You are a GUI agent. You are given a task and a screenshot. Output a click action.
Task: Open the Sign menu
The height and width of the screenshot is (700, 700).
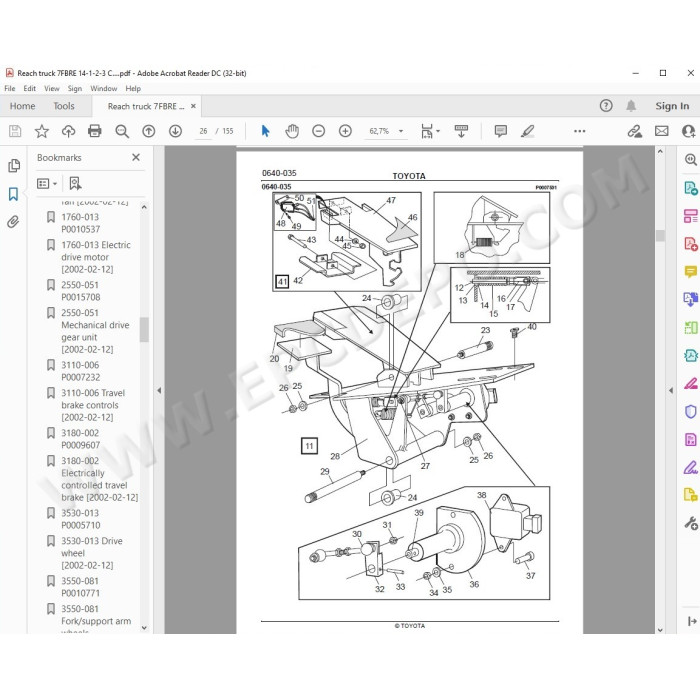pos(75,88)
